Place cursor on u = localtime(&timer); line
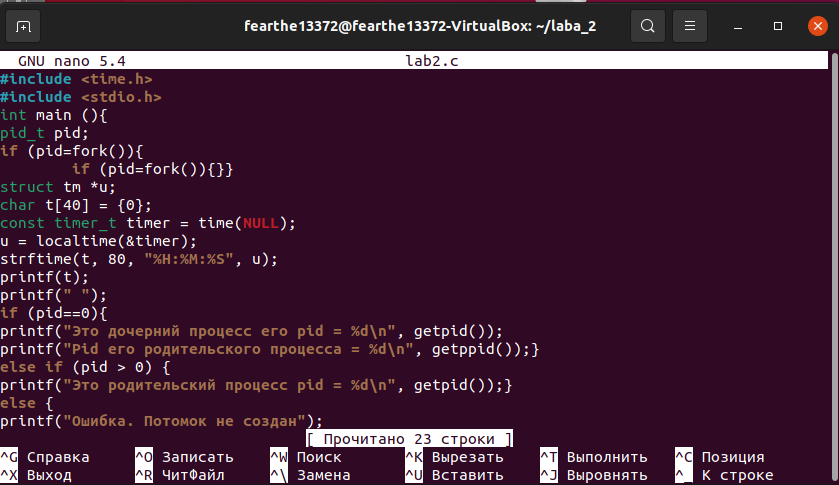The height and width of the screenshot is (485, 839). 98,241
